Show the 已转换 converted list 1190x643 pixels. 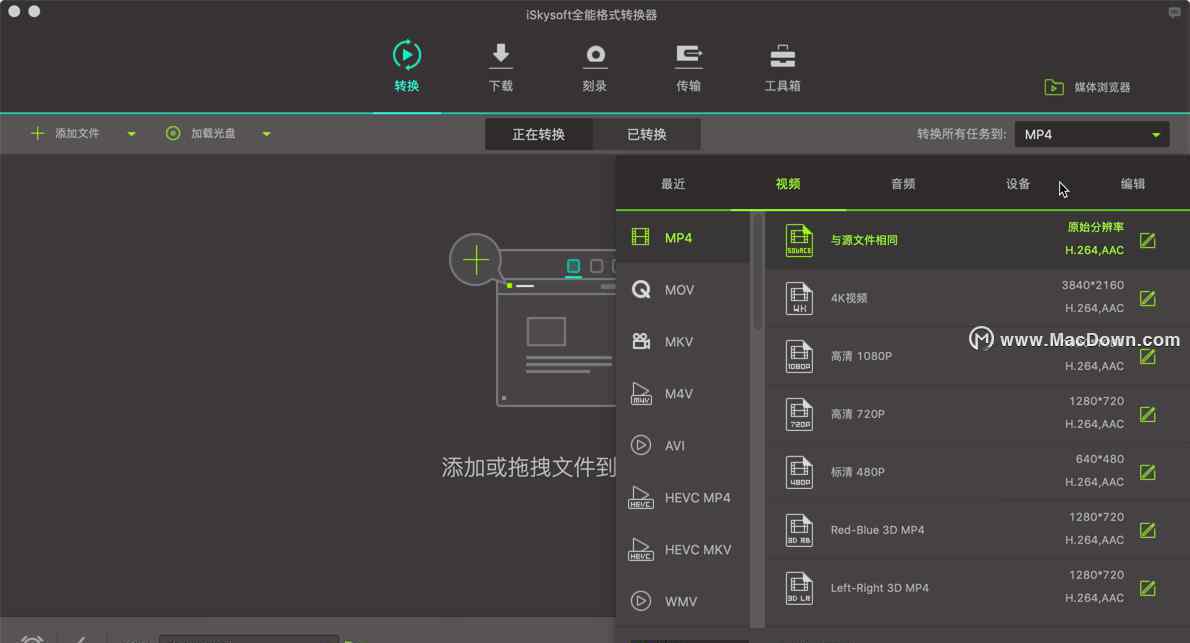[x=647, y=134]
